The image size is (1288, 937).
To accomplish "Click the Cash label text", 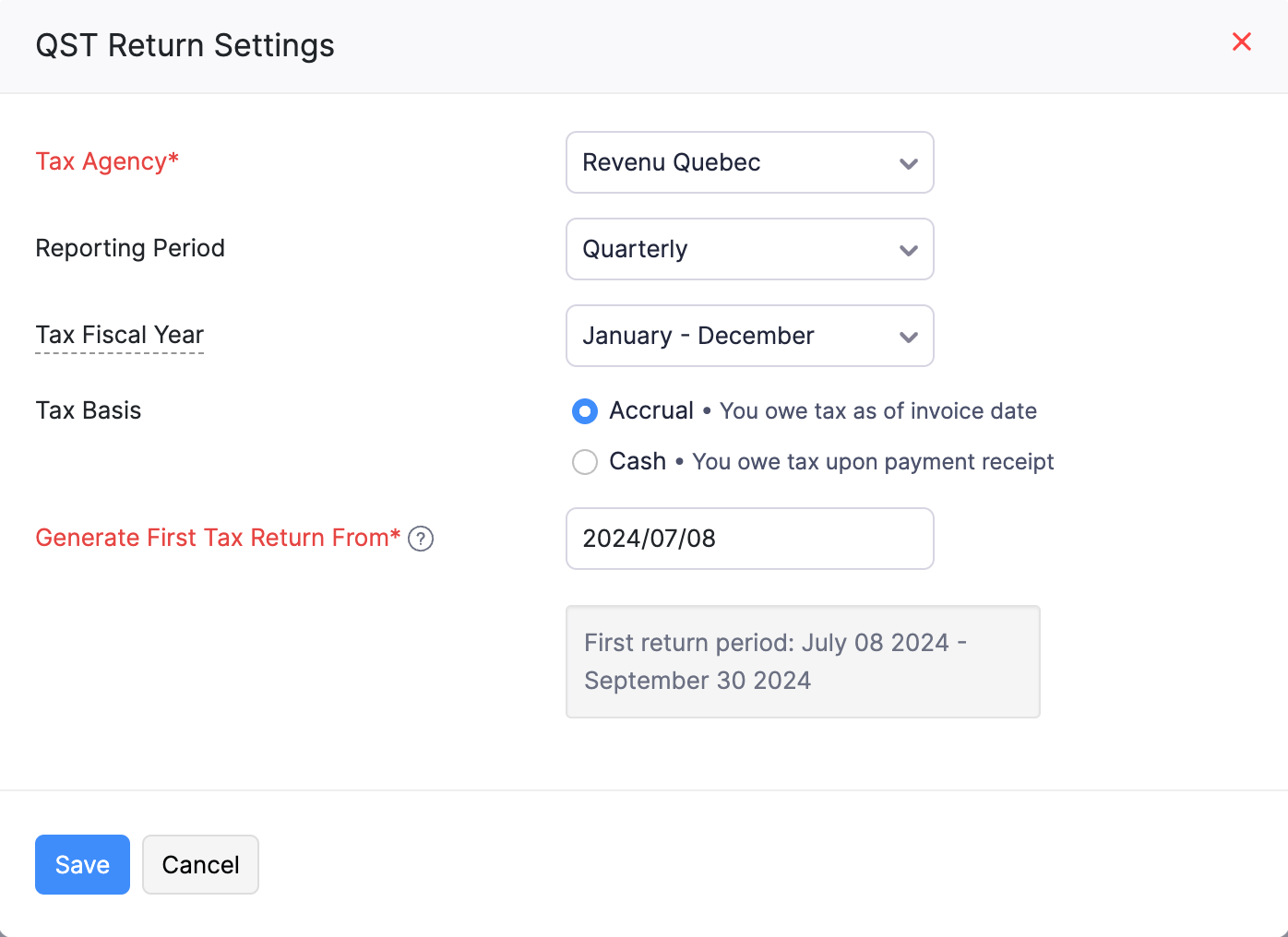I will [x=637, y=461].
